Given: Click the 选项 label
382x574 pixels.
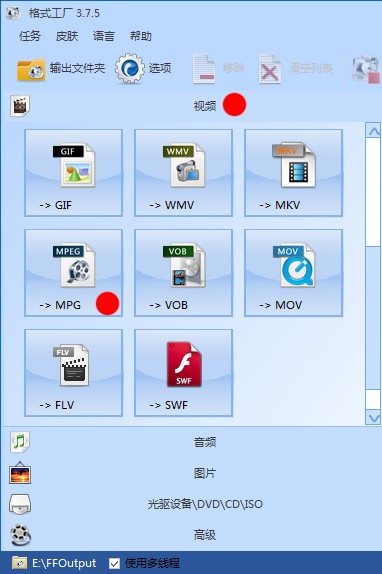Looking at the screenshot, I should tap(160, 68).
